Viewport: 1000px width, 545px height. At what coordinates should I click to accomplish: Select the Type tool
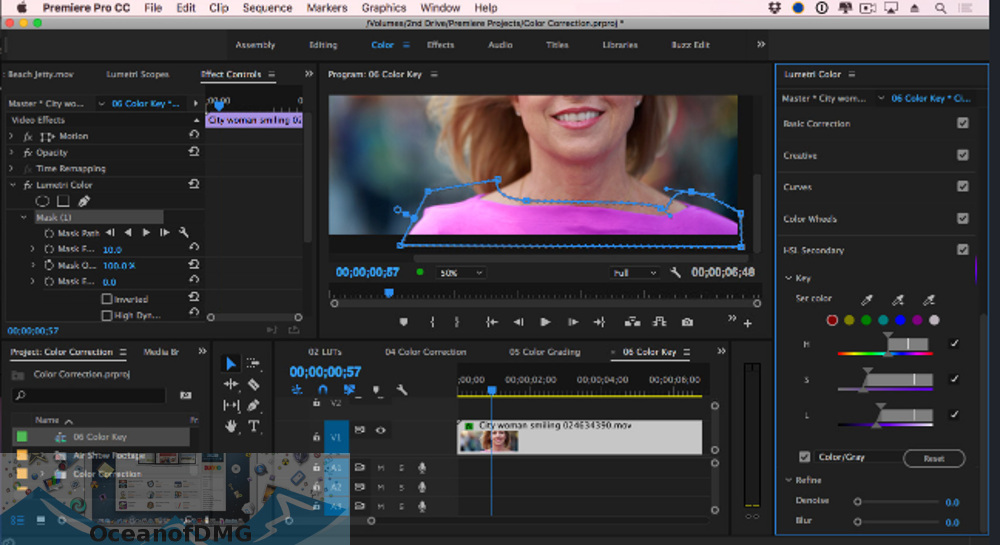pyautogui.click(x=253, y=426)
